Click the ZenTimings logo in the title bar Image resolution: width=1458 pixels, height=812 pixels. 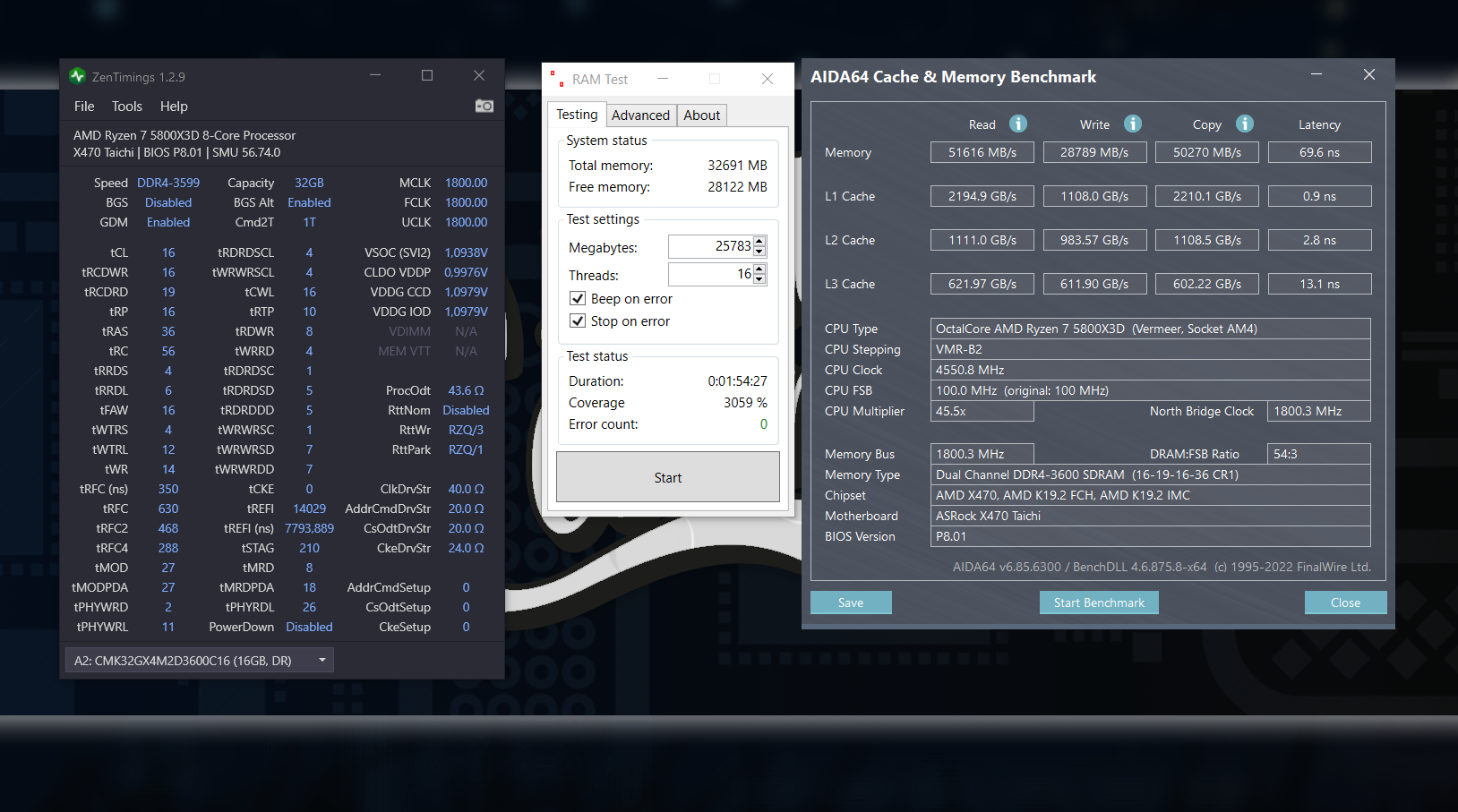tap(77, 76)
